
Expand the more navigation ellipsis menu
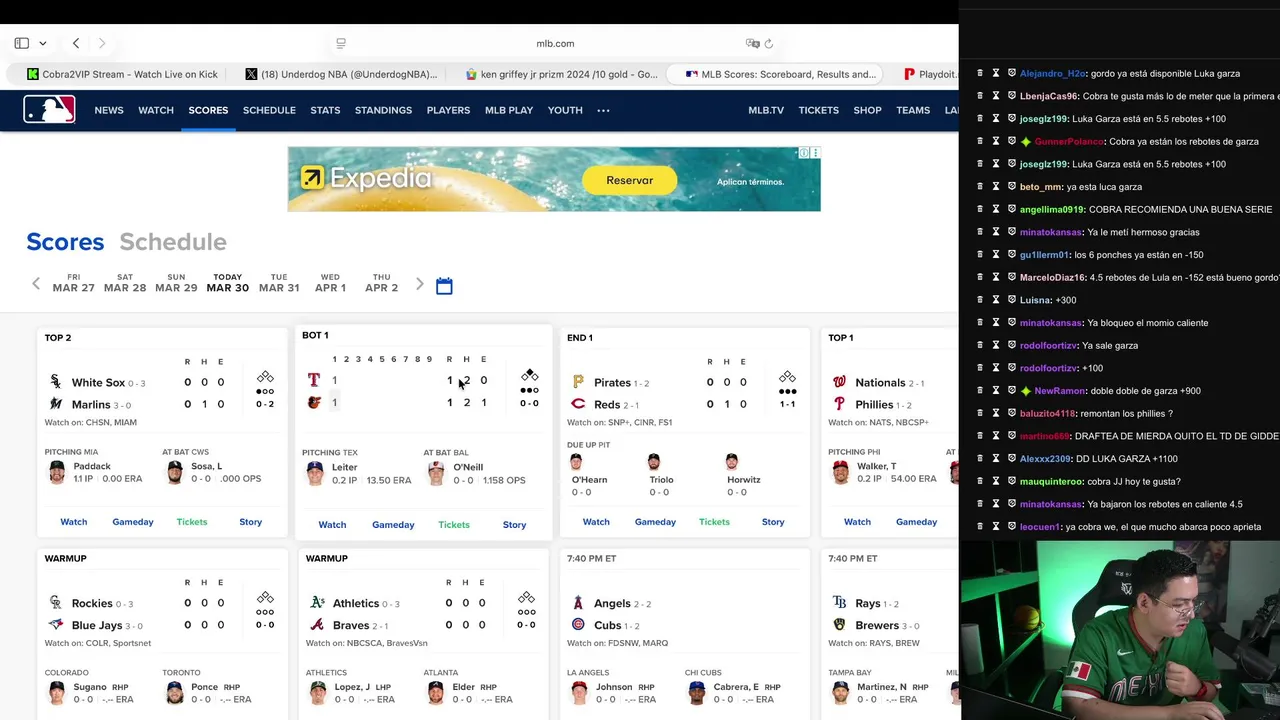(x=603, y=110)
